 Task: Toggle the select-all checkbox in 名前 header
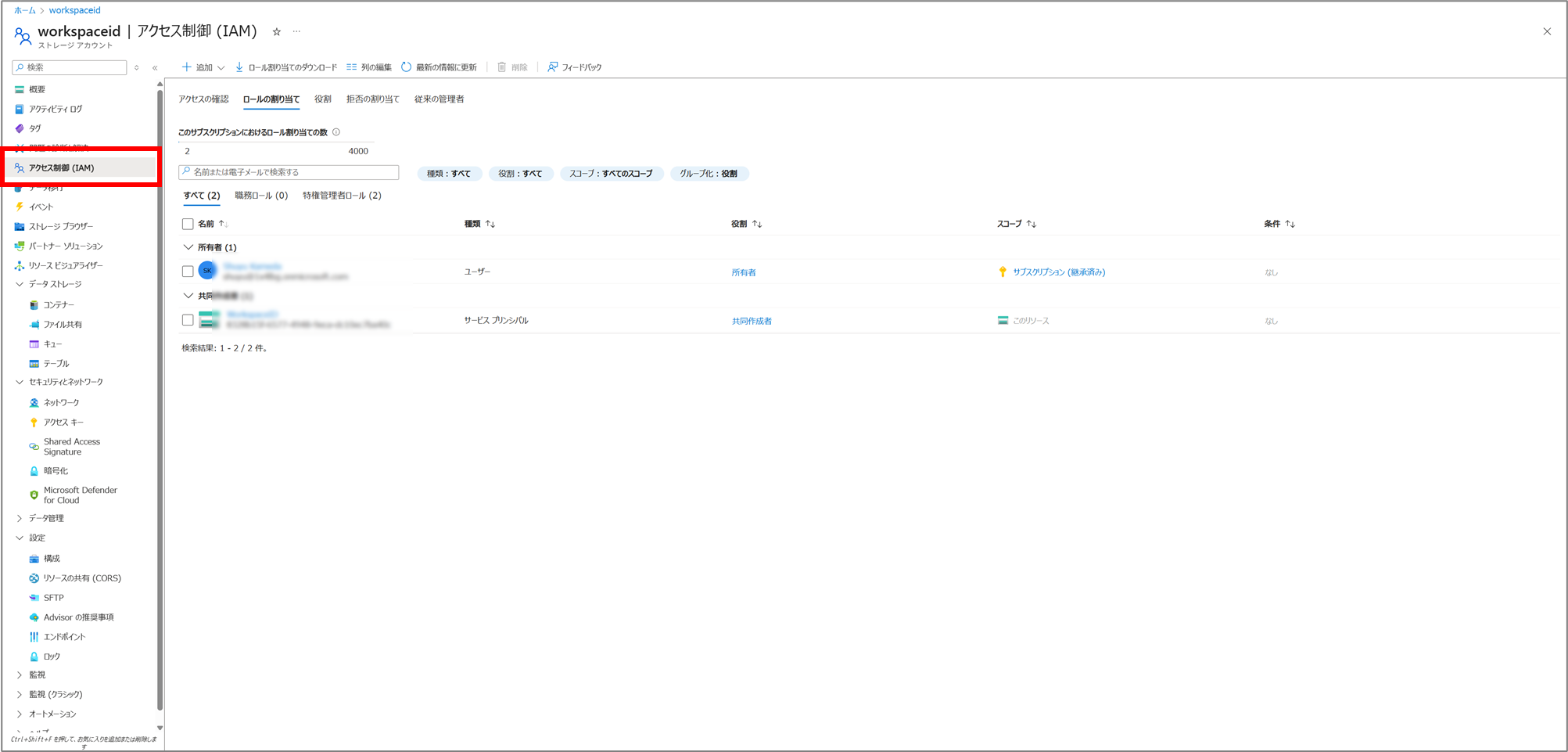tap(188, 224)
